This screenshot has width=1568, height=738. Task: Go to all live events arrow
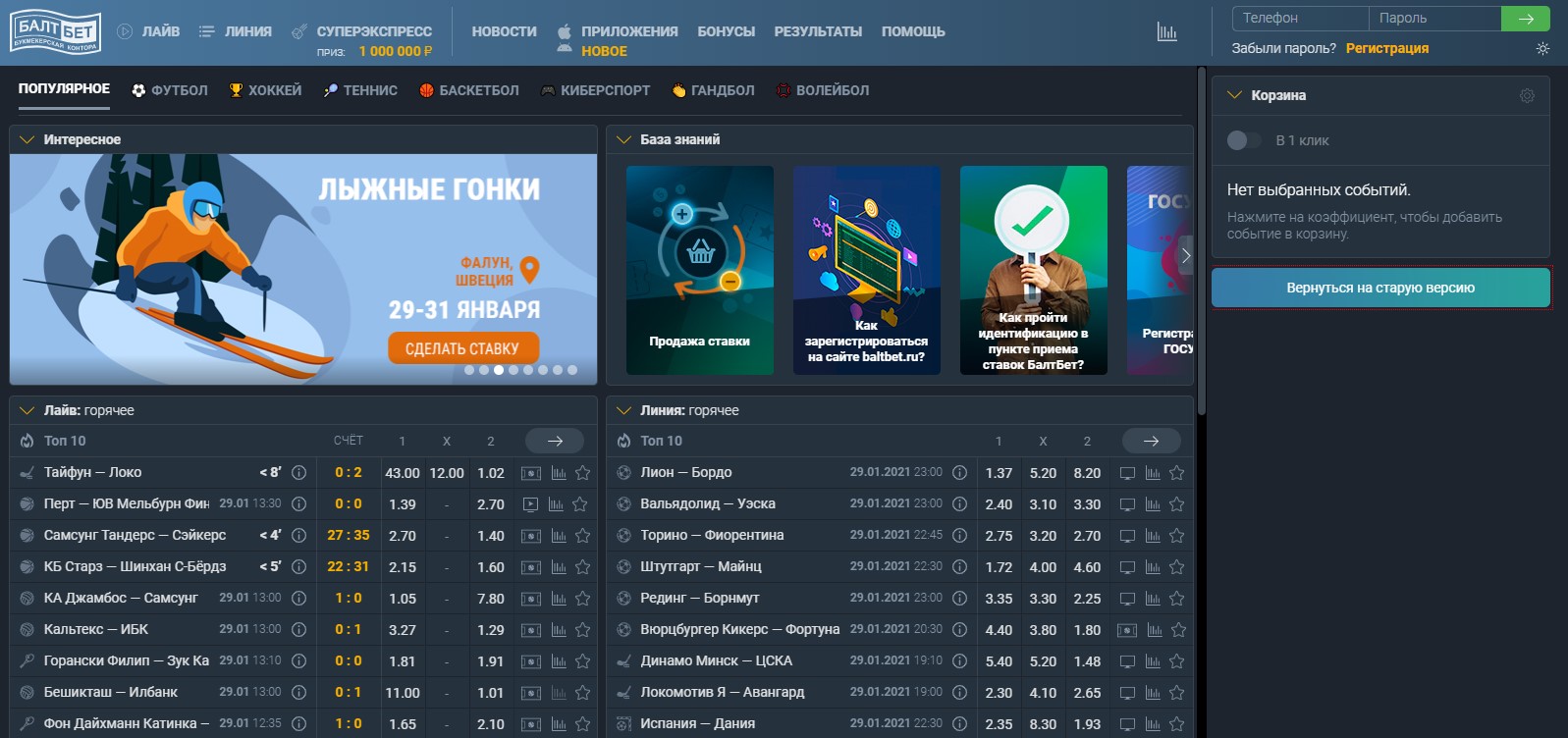[555, 441]
